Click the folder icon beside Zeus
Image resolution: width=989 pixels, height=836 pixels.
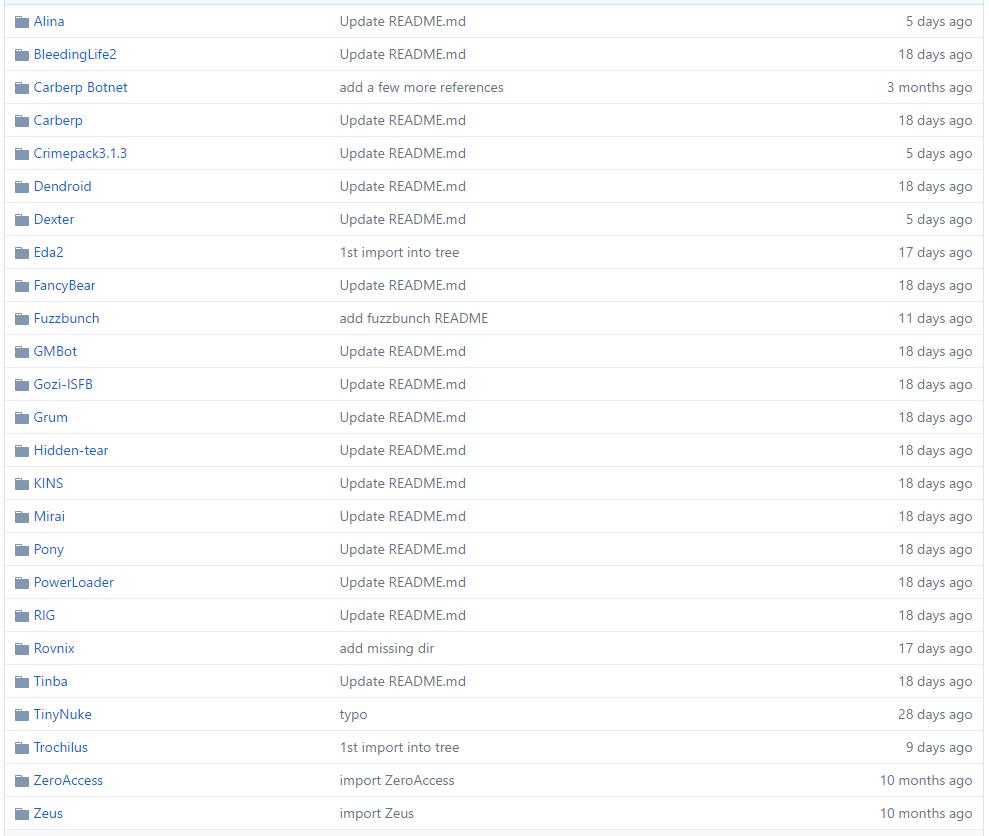pyautogui.click(x=22, y=813)
